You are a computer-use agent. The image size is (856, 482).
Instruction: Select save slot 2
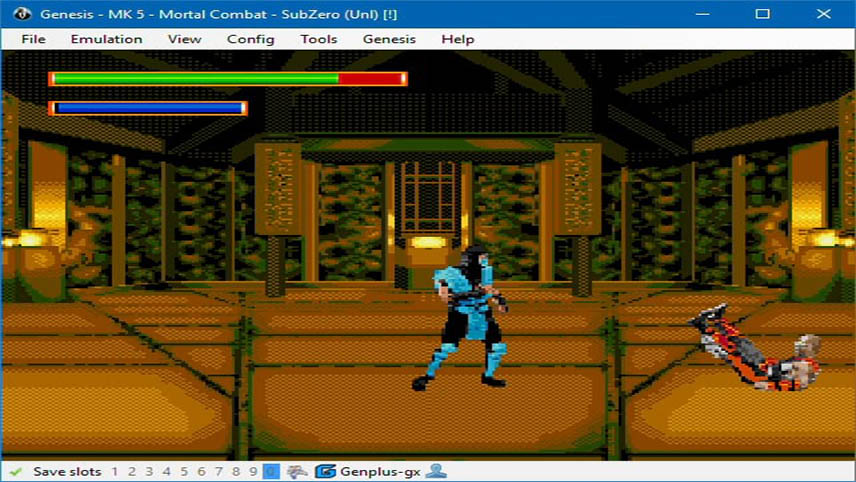(x=132, y=472)
